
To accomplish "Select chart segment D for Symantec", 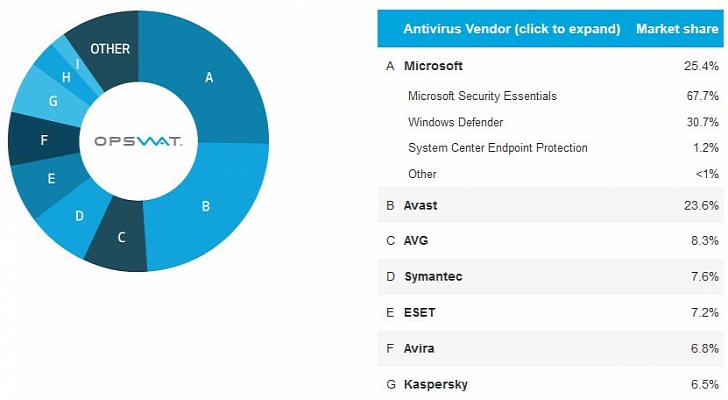I will coord(77,216).
